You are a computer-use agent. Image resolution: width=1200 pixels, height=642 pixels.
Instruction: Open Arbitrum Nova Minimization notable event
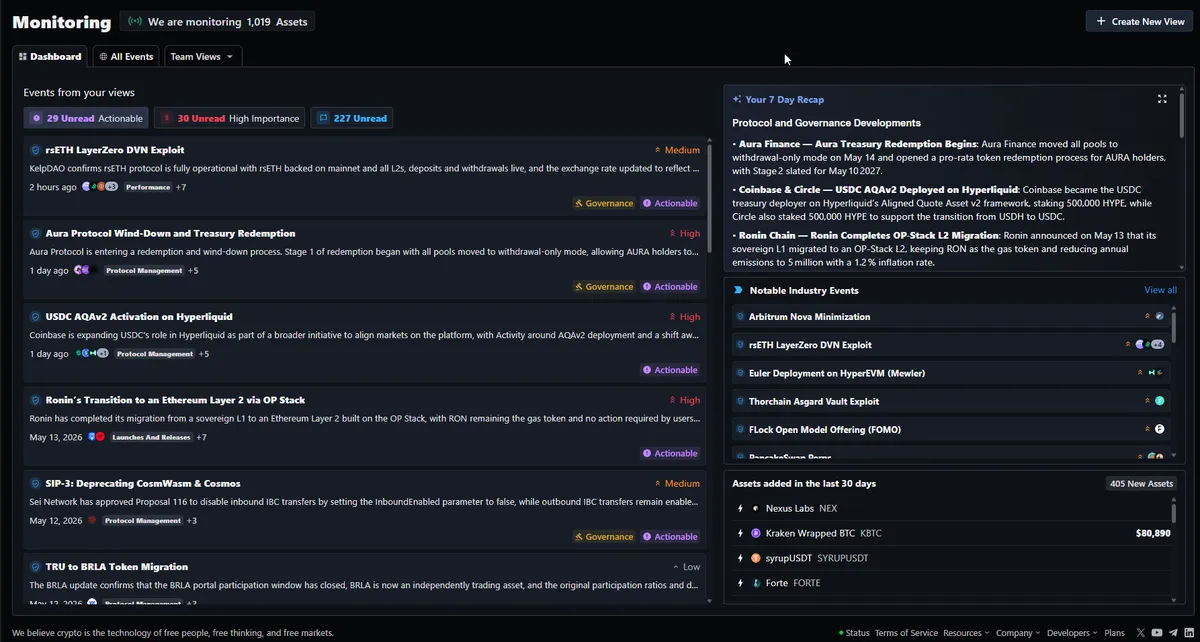point(809,317)
